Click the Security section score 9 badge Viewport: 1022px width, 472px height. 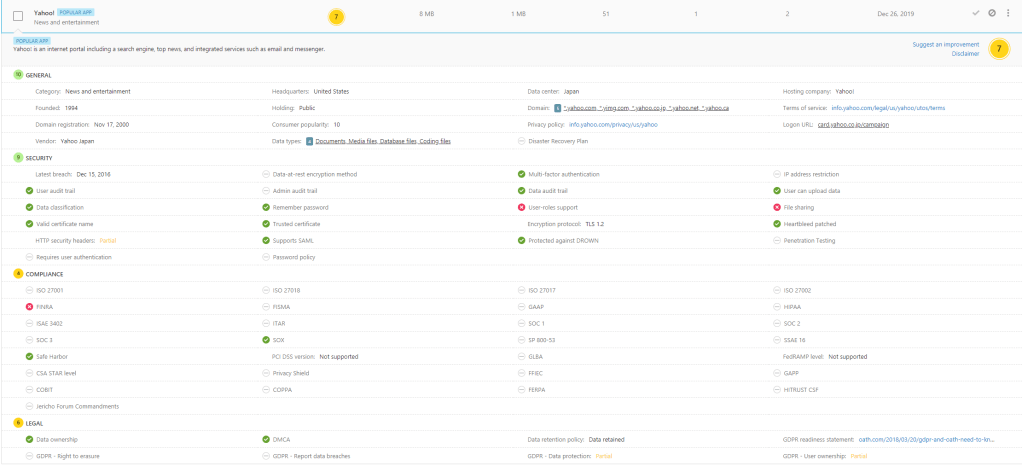coord(18,158)
